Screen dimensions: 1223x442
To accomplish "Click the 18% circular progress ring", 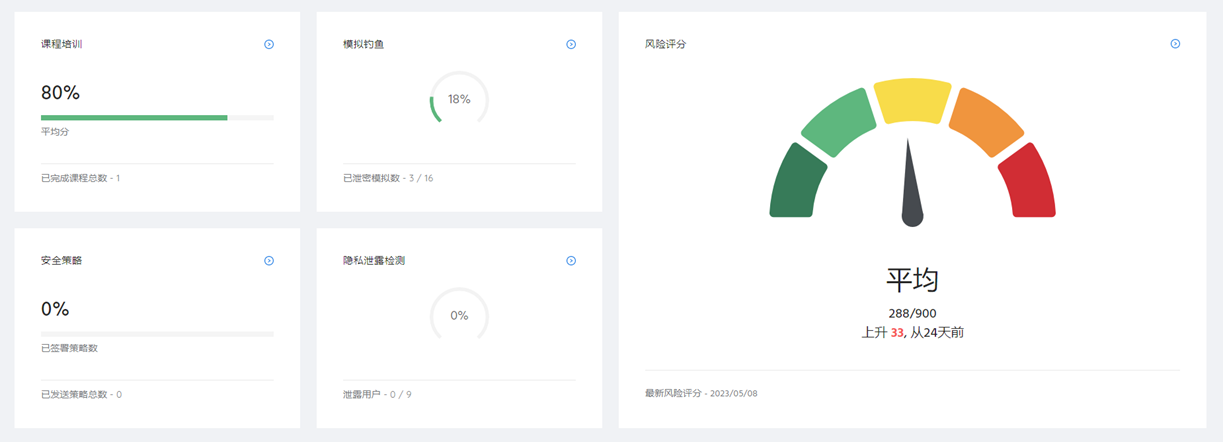I will point(459,99).
